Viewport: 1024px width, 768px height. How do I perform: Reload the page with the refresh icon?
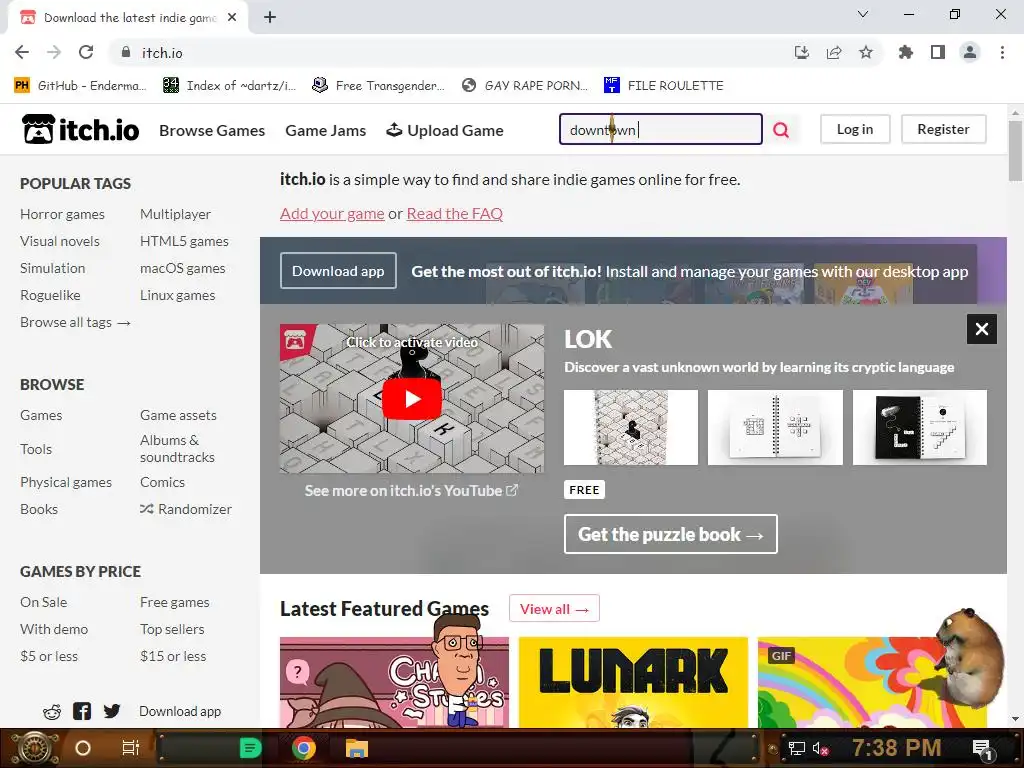86,52
